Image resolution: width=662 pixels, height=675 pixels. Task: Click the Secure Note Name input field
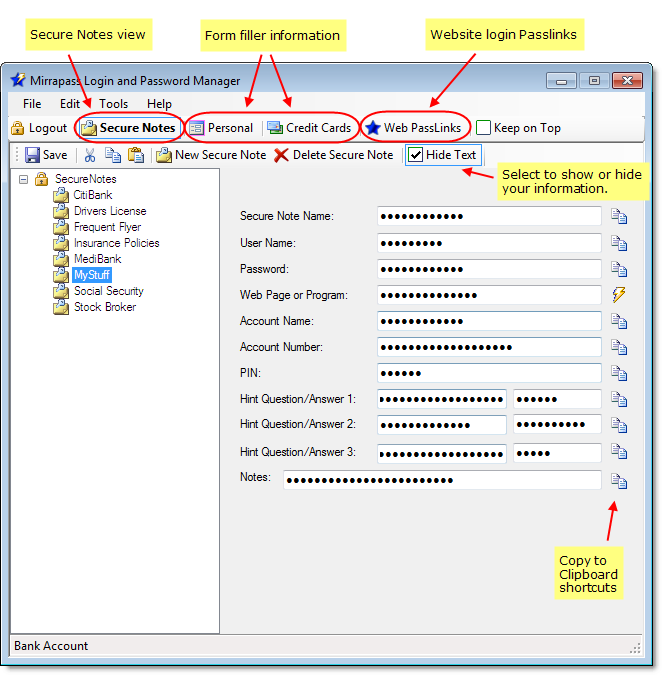(x=489, y=216)
